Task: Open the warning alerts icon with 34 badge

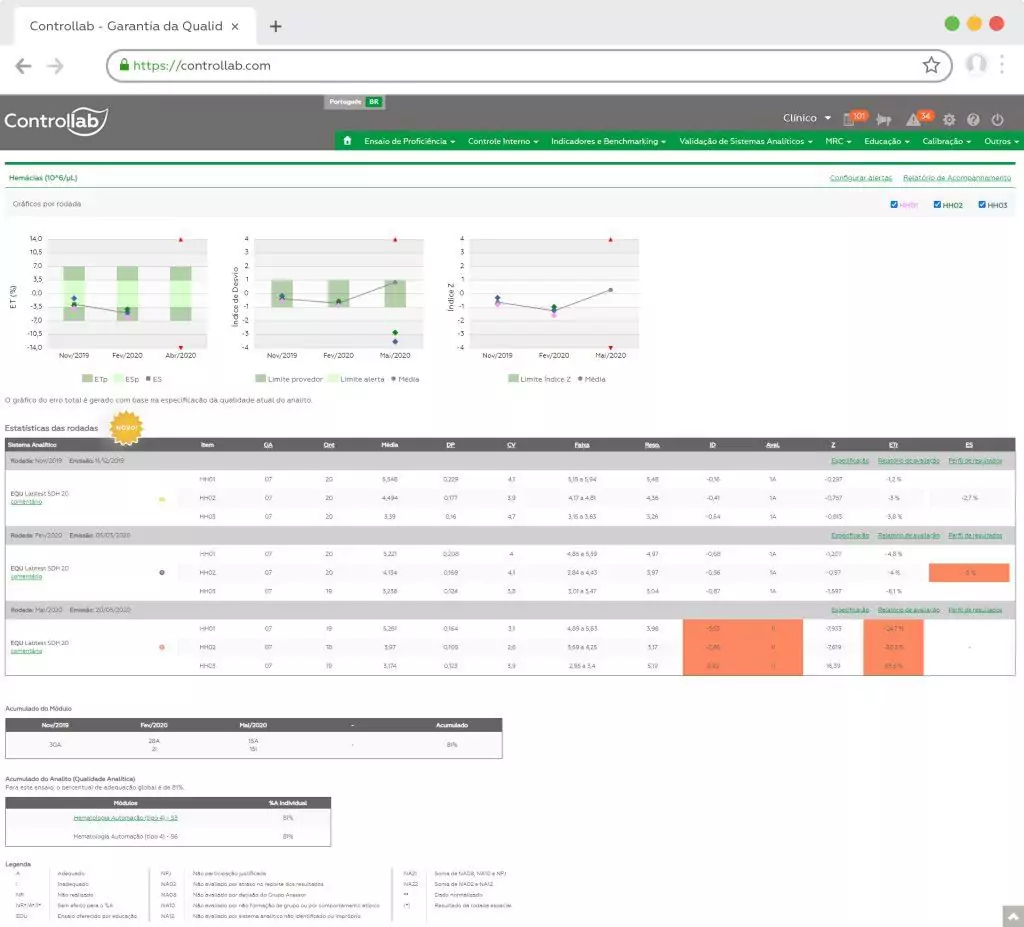Action: [x=914, y=119]
